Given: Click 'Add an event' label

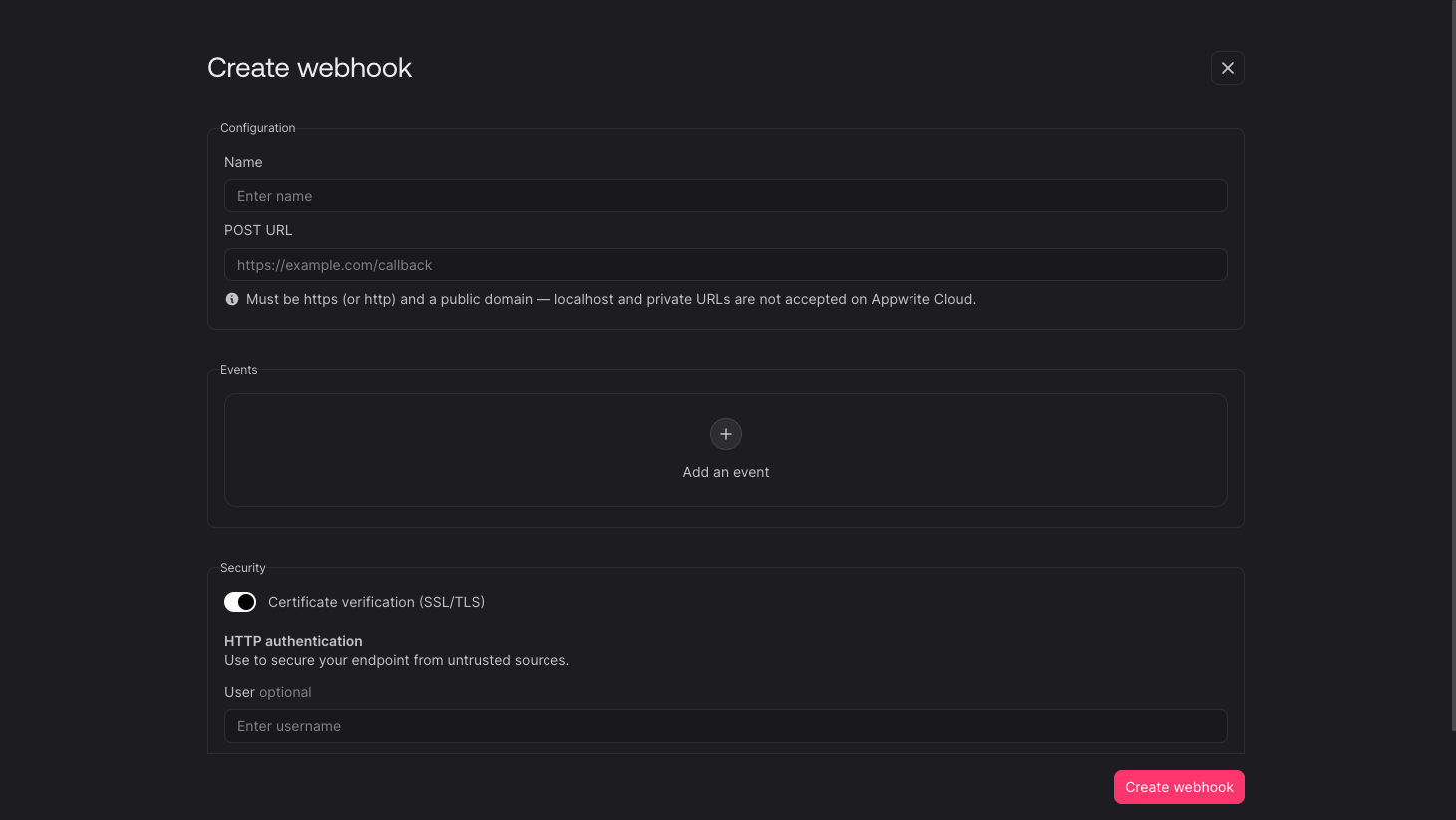Looking at the screenshot, I should coord(725,472).
